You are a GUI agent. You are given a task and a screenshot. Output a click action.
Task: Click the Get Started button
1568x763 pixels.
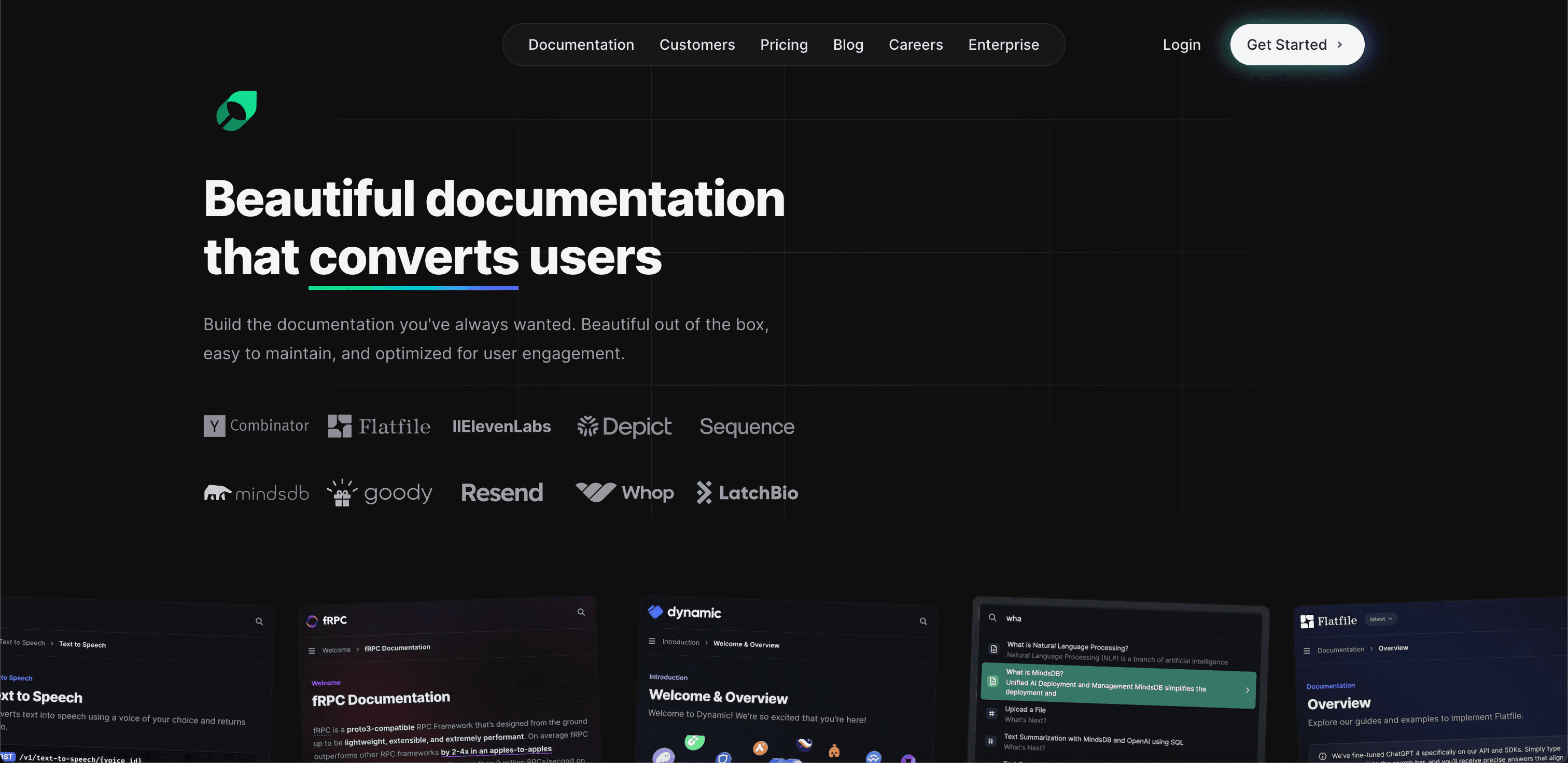[1296, 45]
